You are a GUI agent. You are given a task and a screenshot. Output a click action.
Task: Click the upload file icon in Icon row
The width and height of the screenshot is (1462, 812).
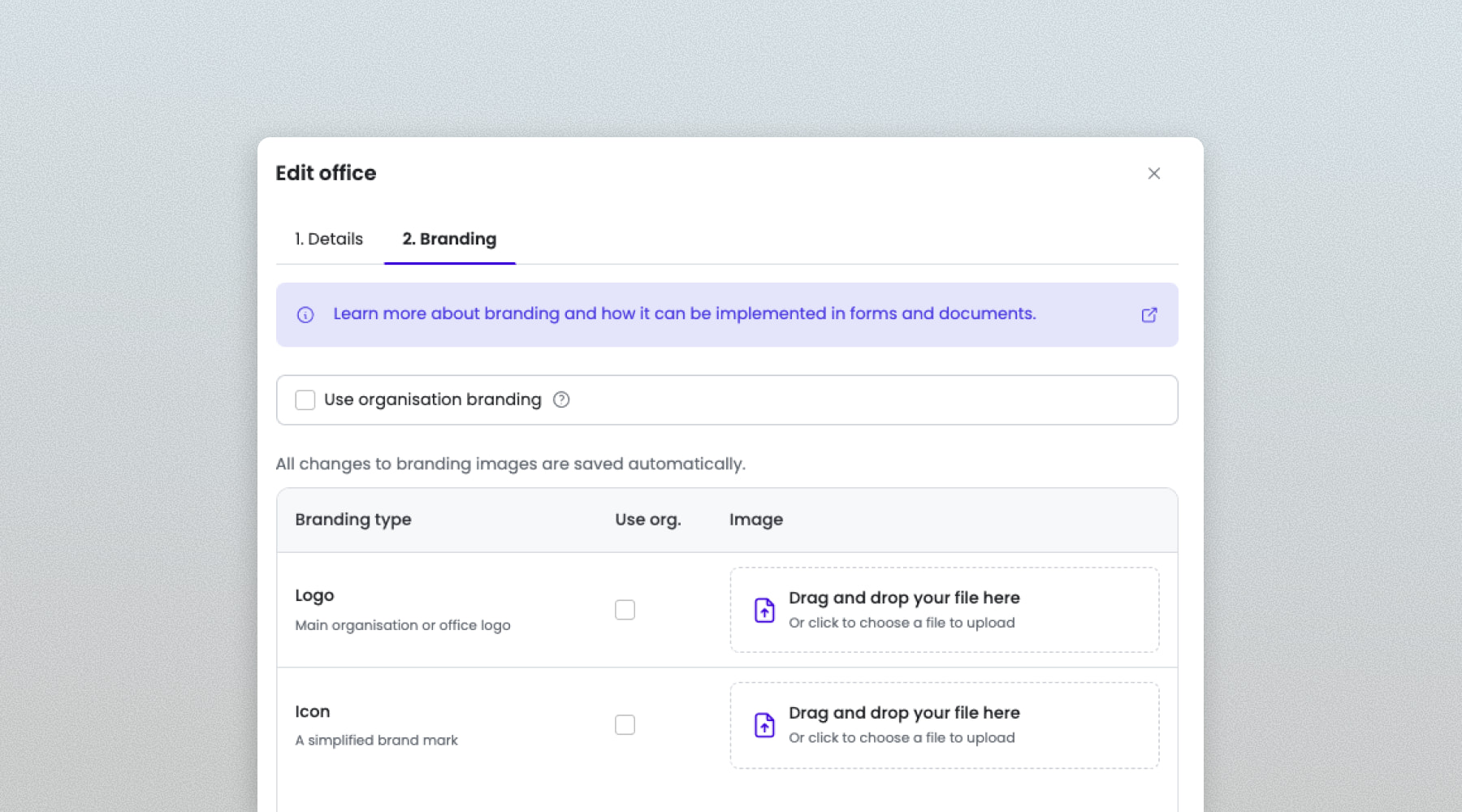[x=764, y=725]
